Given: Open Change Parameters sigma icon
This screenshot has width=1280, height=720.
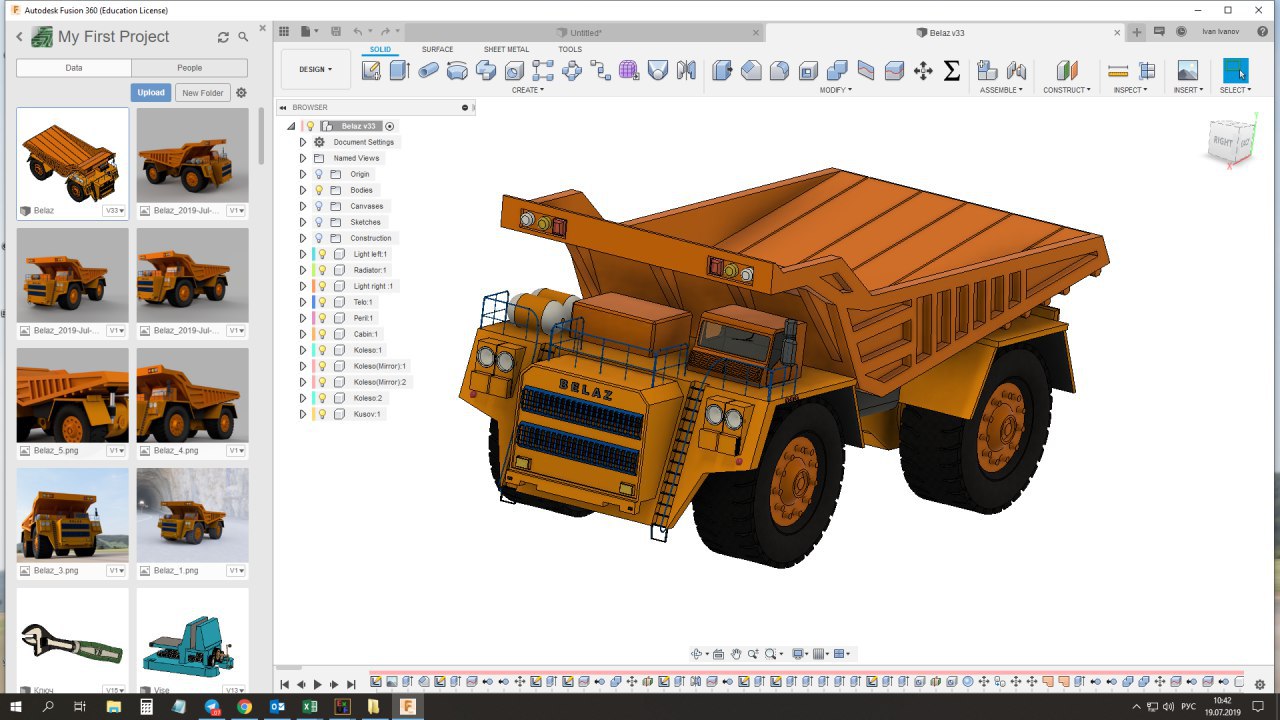Looking at the screenshot, I should [x=952, y=70].
